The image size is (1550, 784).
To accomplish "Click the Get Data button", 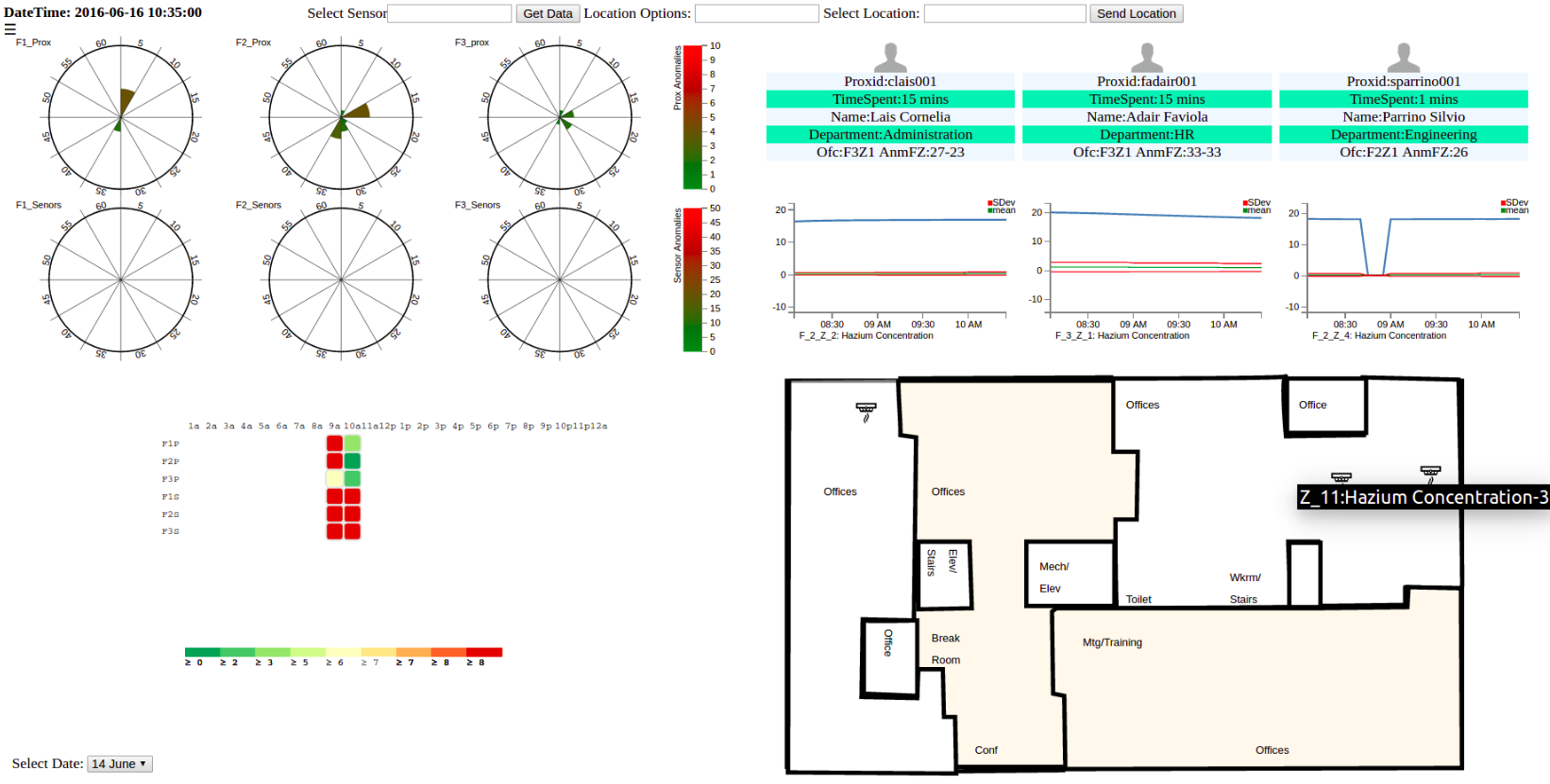I will 548,14.
